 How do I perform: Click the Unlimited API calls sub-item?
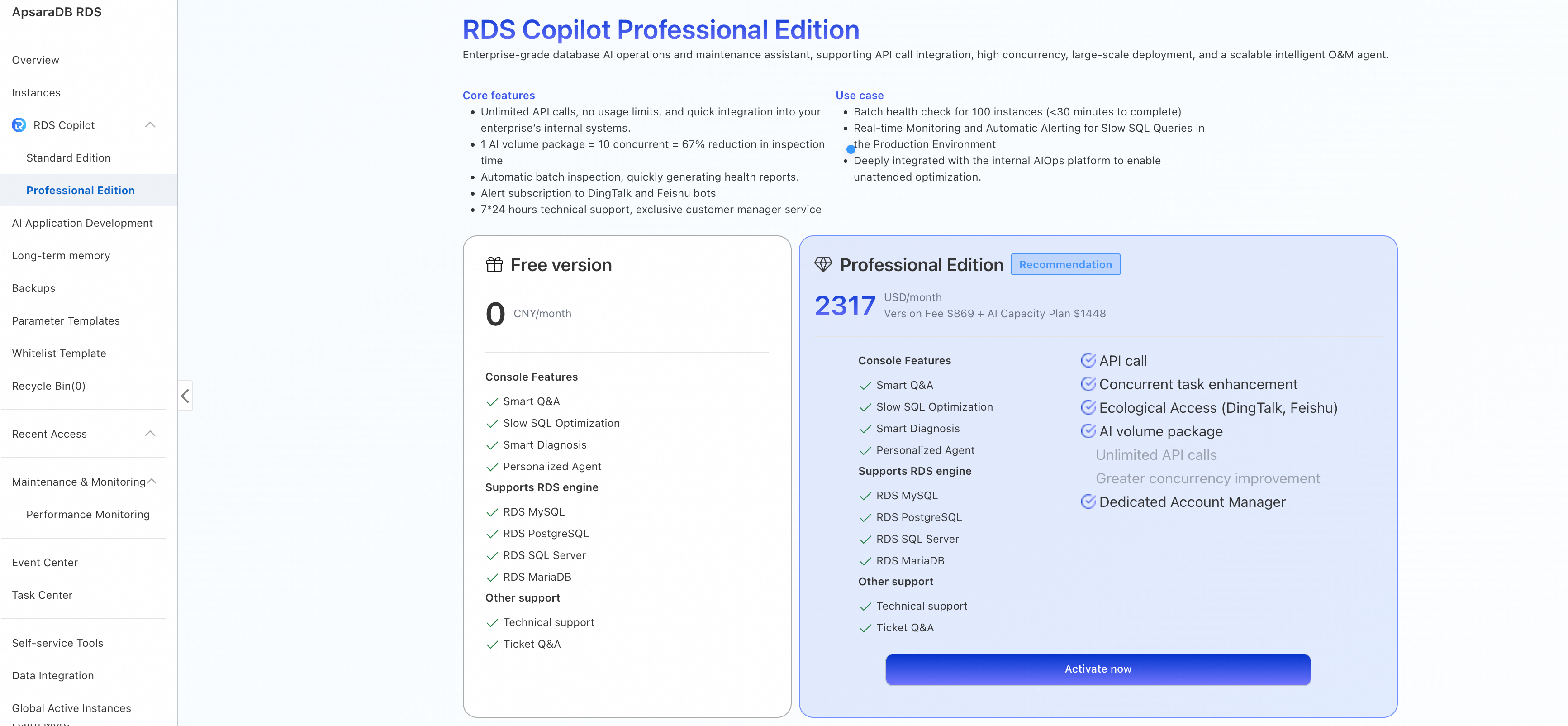click(1156, 455)
